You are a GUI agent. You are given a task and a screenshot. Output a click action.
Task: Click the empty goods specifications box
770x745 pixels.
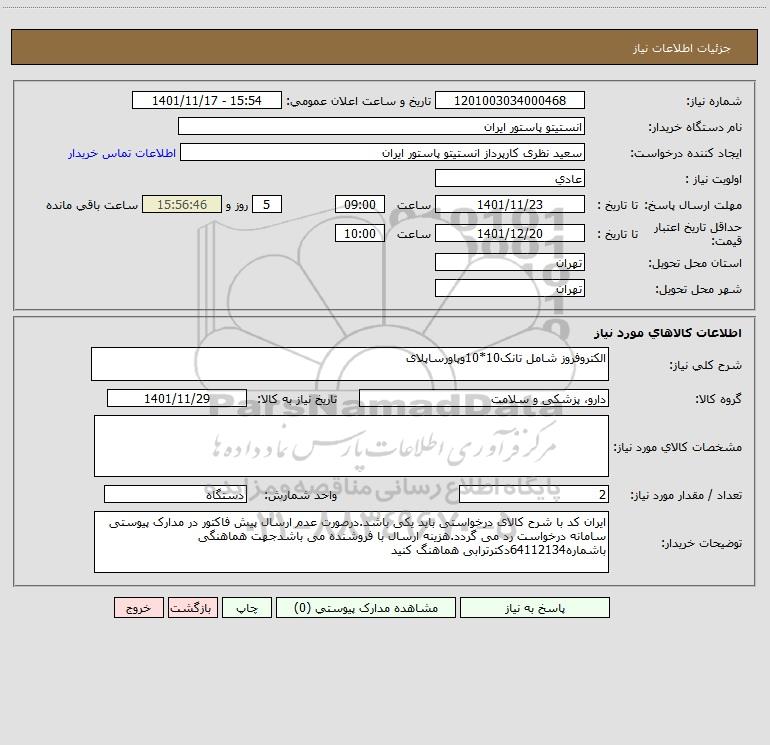[351, 446]
